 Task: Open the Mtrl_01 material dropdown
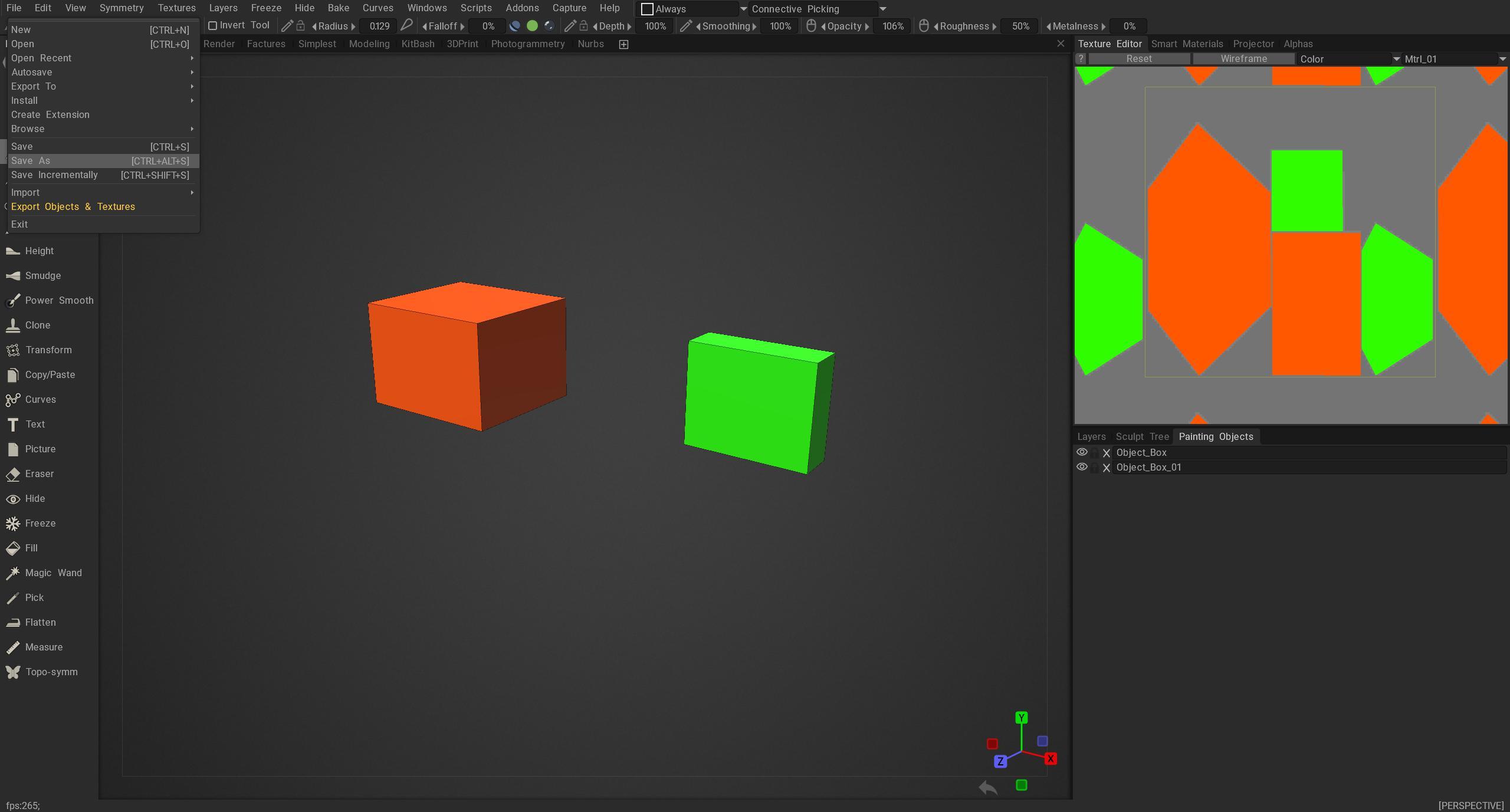[x=1454, y=59]
